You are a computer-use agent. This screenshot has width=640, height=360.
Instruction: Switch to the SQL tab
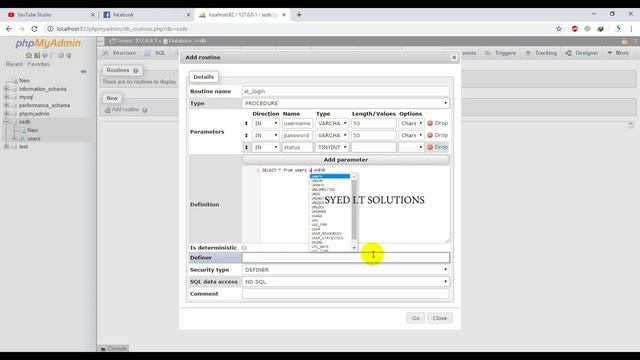156,53
